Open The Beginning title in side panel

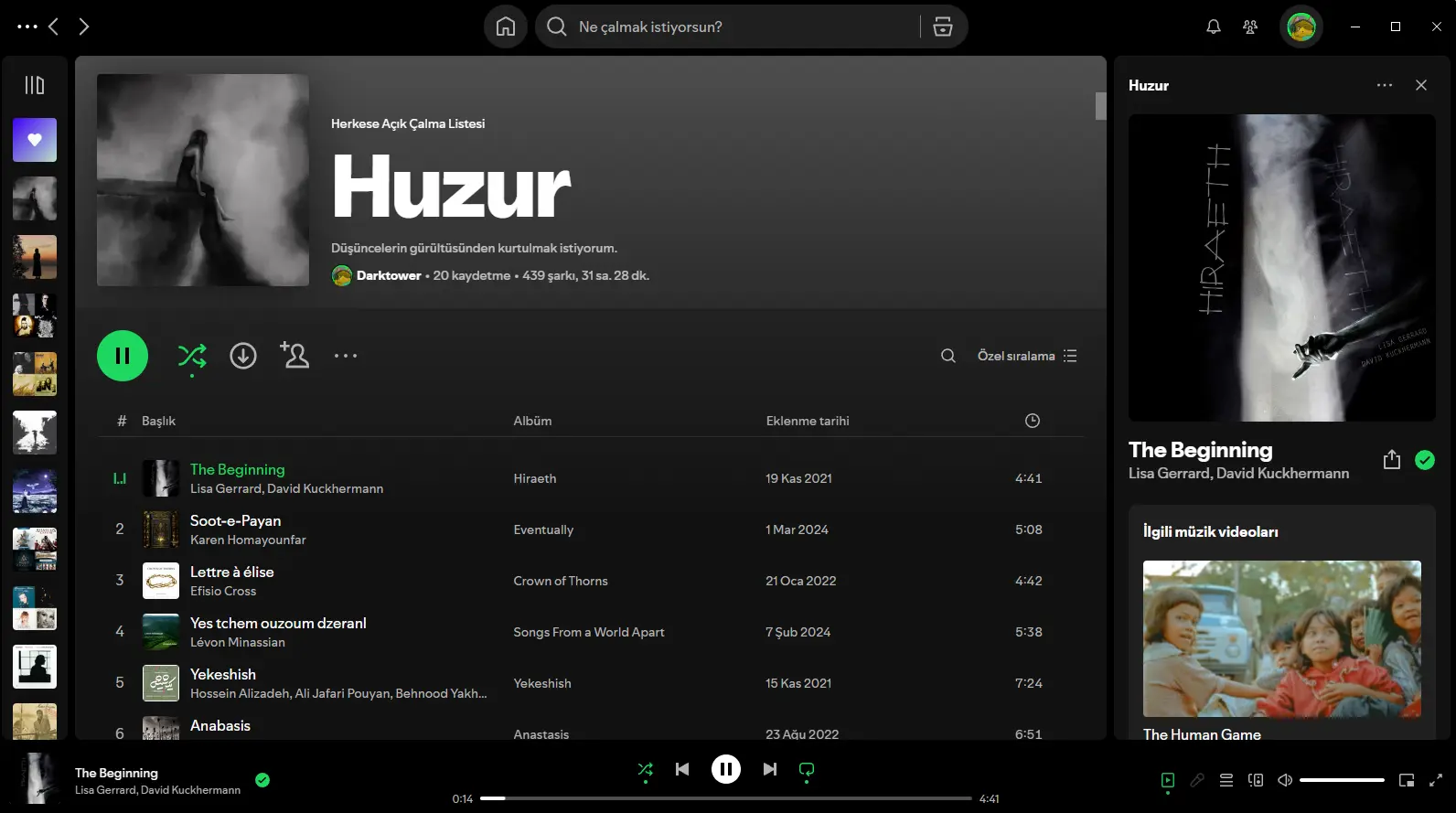1200,450
